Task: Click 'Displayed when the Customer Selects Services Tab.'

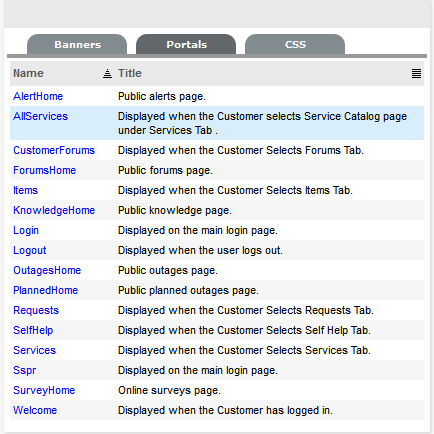Action: pyautogui.click(x=244, y=350)
